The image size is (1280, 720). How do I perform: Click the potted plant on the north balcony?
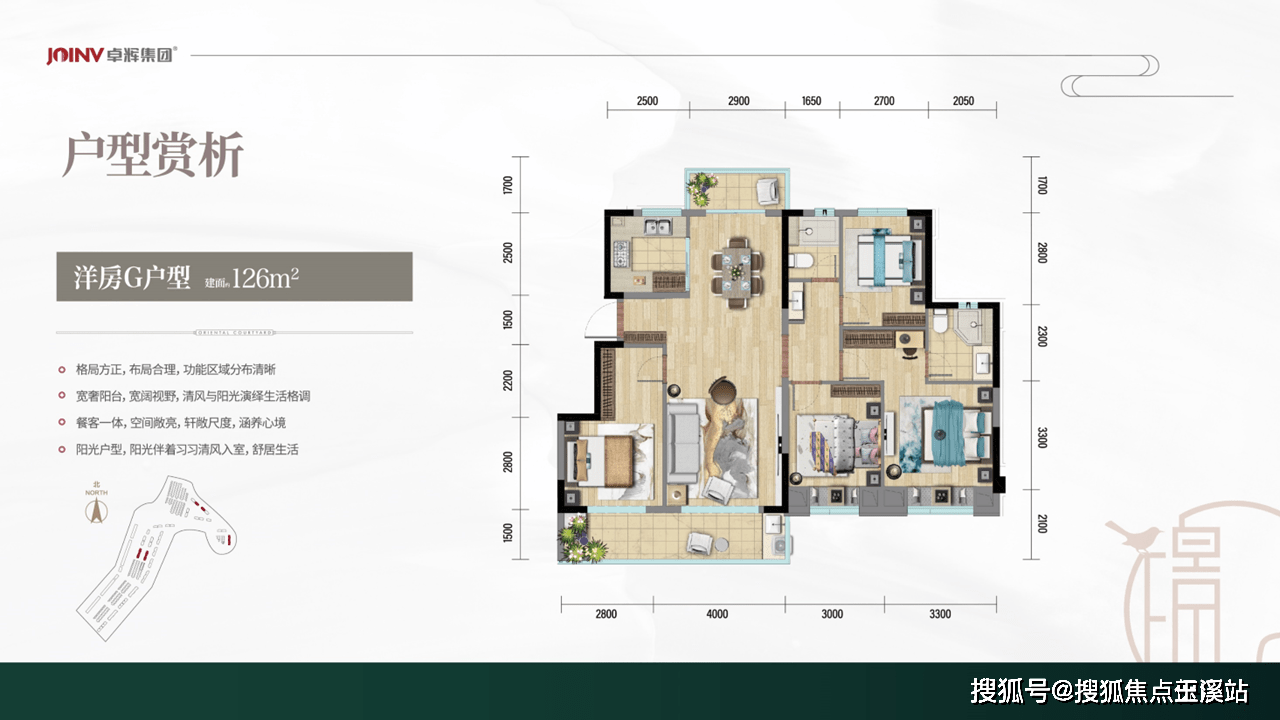(704, 187)
